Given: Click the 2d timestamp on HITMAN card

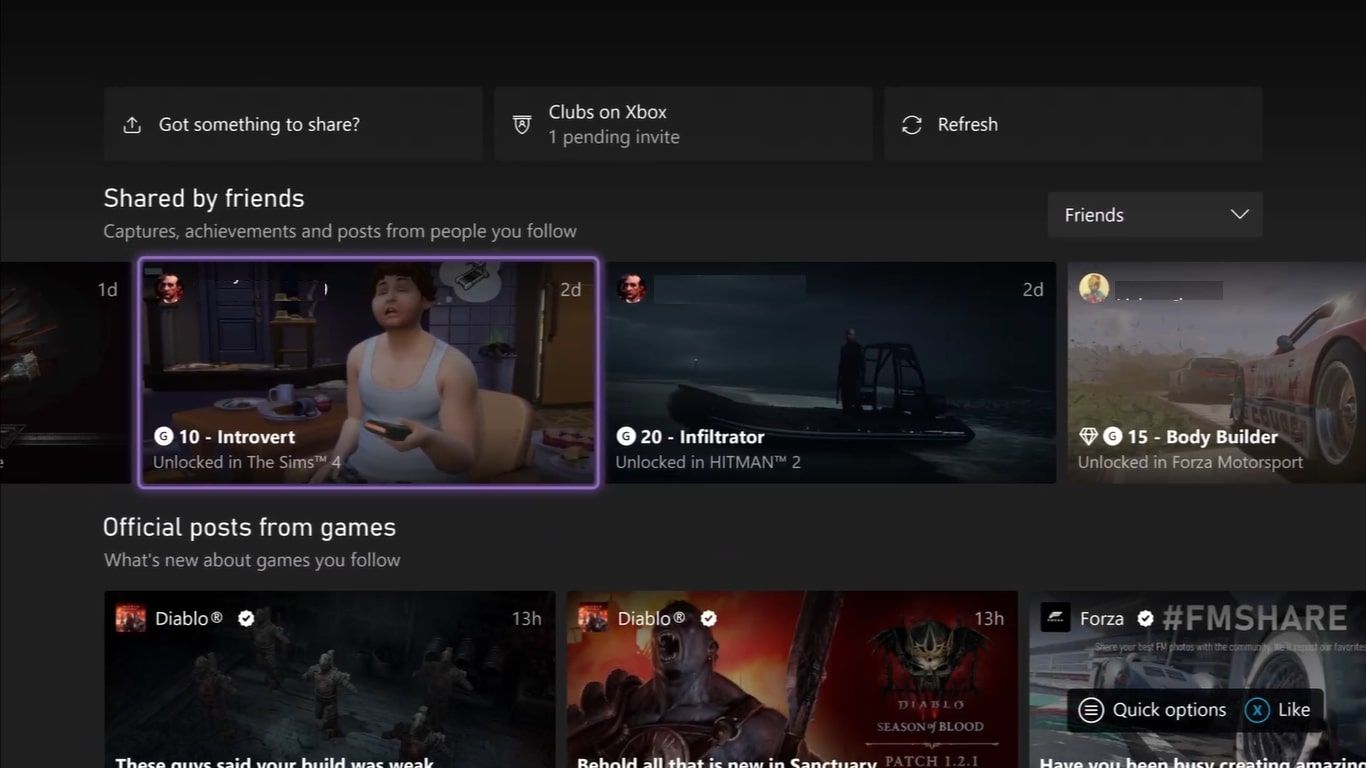Looking at the screenshot, I should click(1033, 289).
